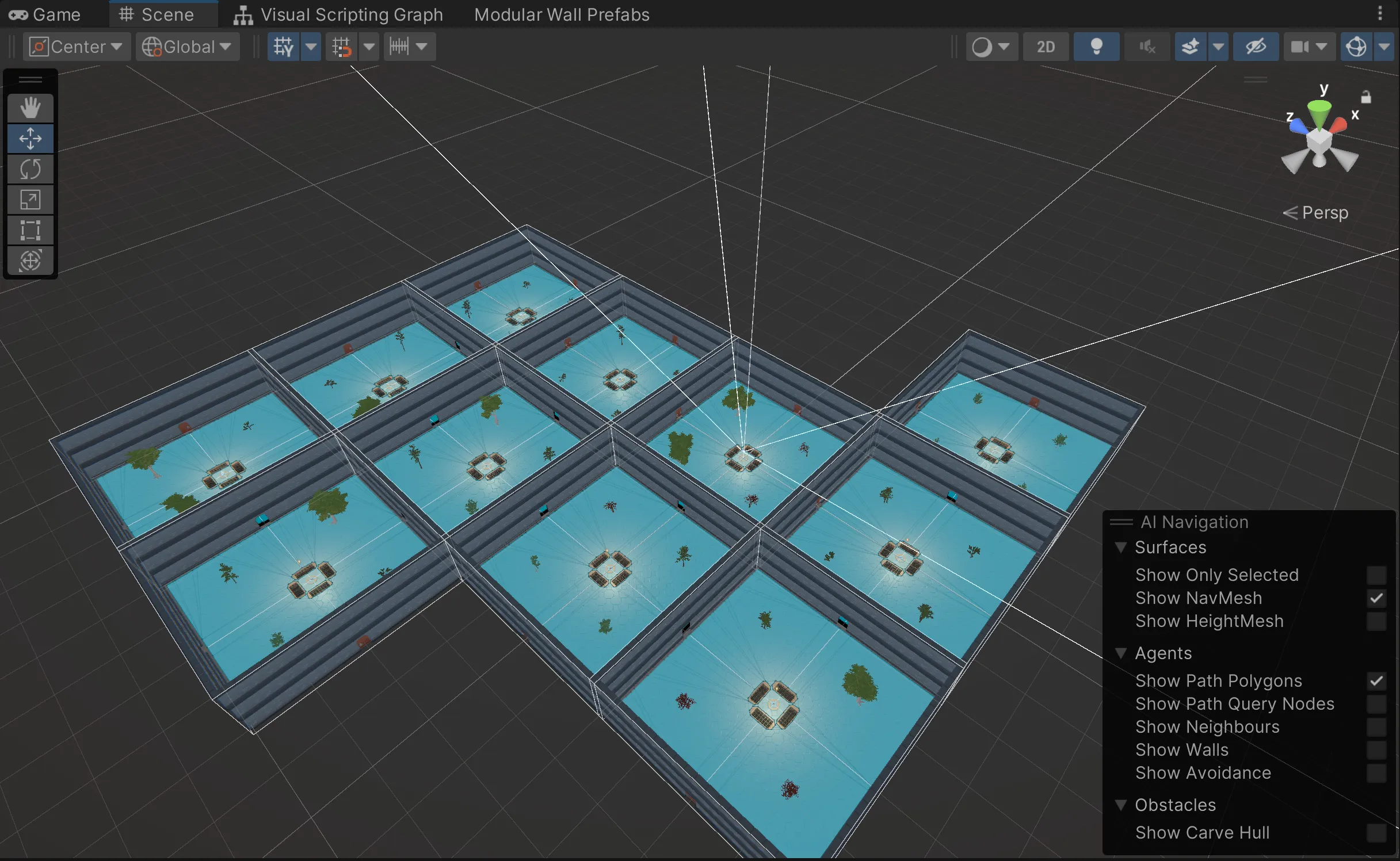Click Persp to switch projection

1325,212
